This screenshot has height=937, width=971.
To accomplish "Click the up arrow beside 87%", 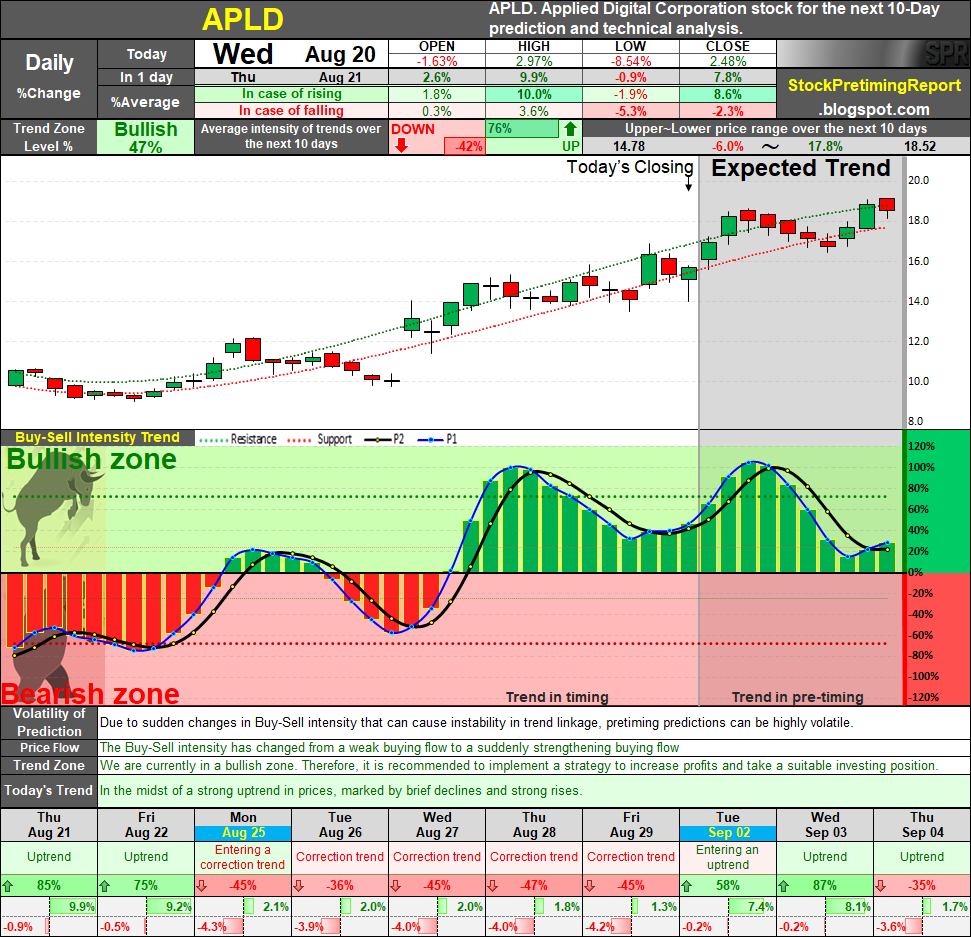I will (x=784, y=886).
